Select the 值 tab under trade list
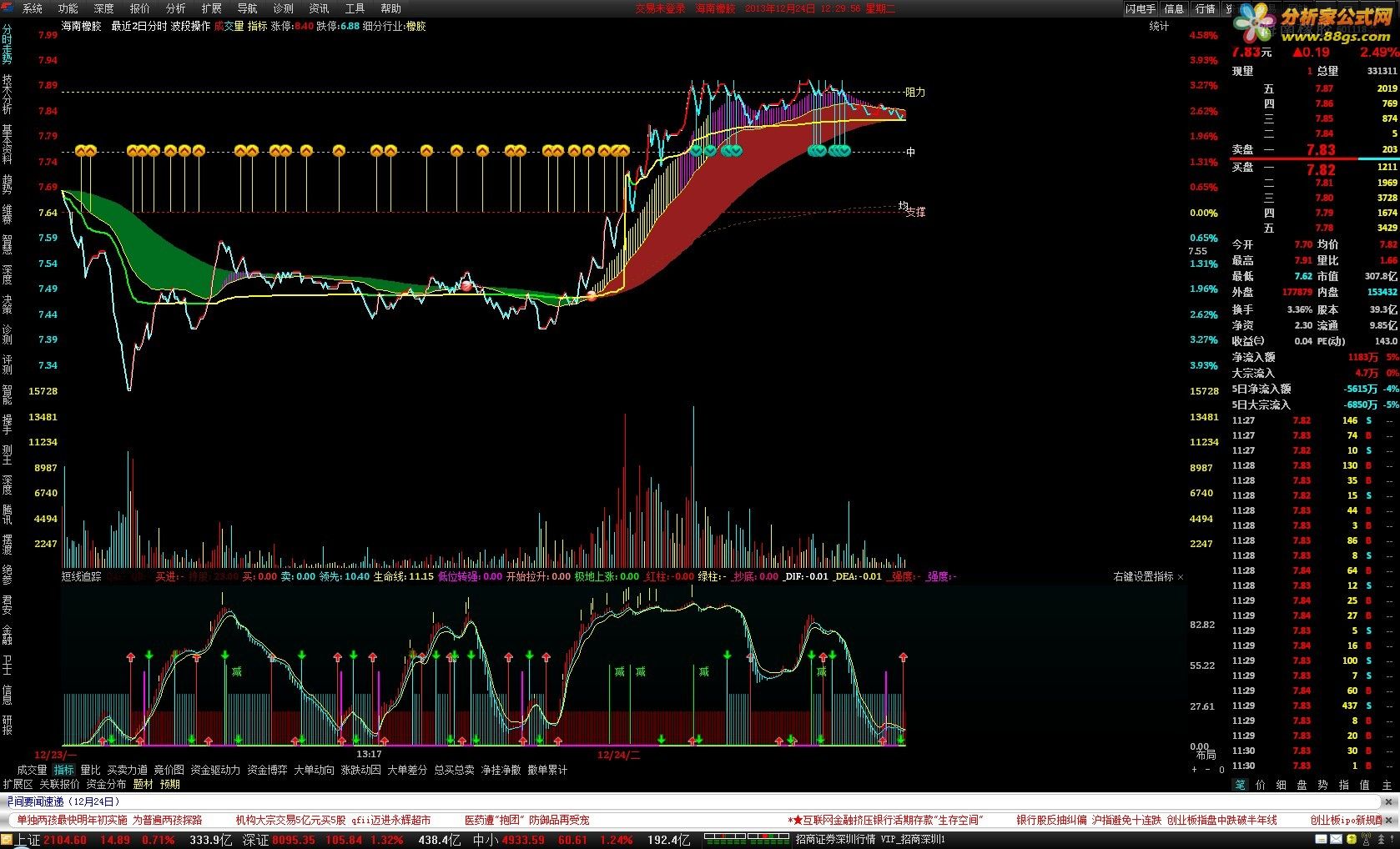Image resolution: width=1400 pixels, height=849 pixels. (1365, 785)
